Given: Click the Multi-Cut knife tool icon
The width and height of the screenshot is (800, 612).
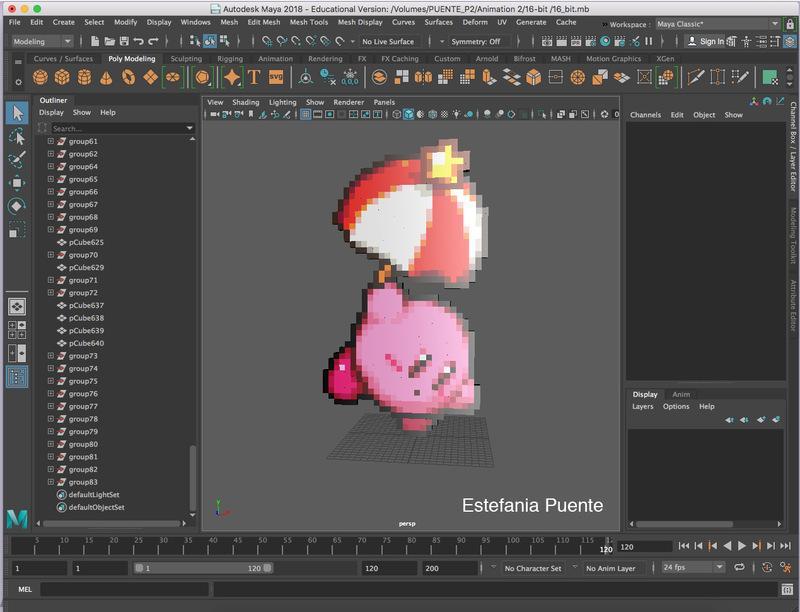Looking at the screenshot, I should coord(694,77).
